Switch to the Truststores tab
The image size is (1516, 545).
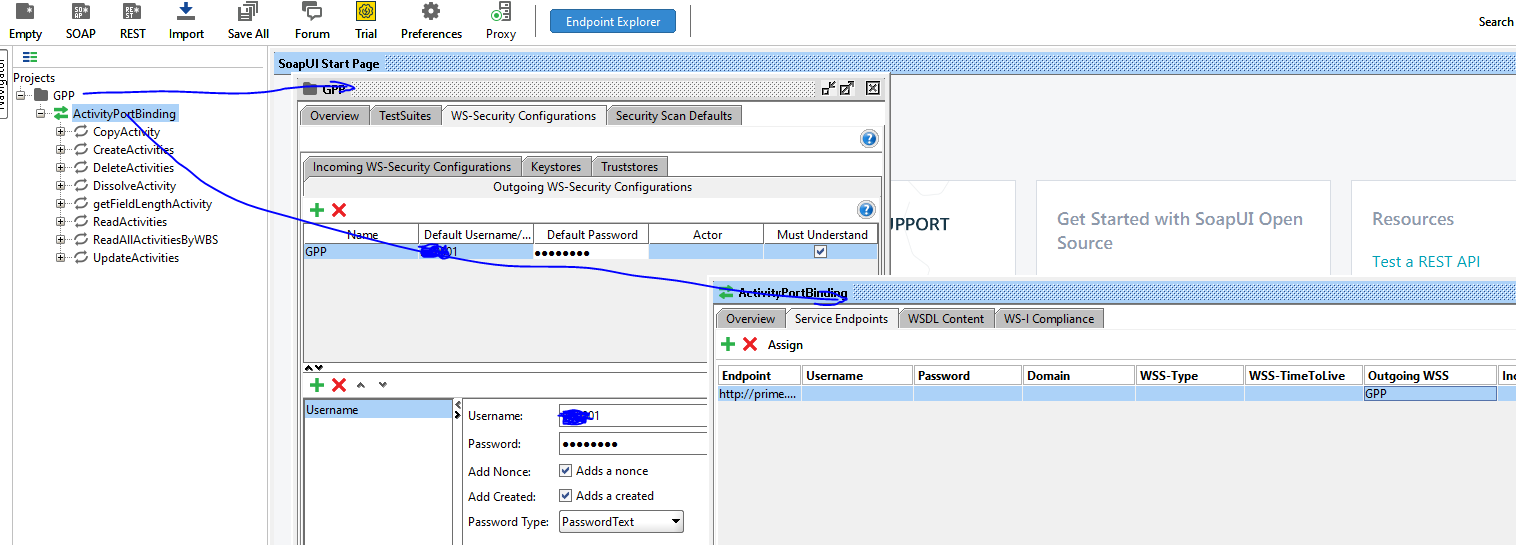(x=629, y=166)
